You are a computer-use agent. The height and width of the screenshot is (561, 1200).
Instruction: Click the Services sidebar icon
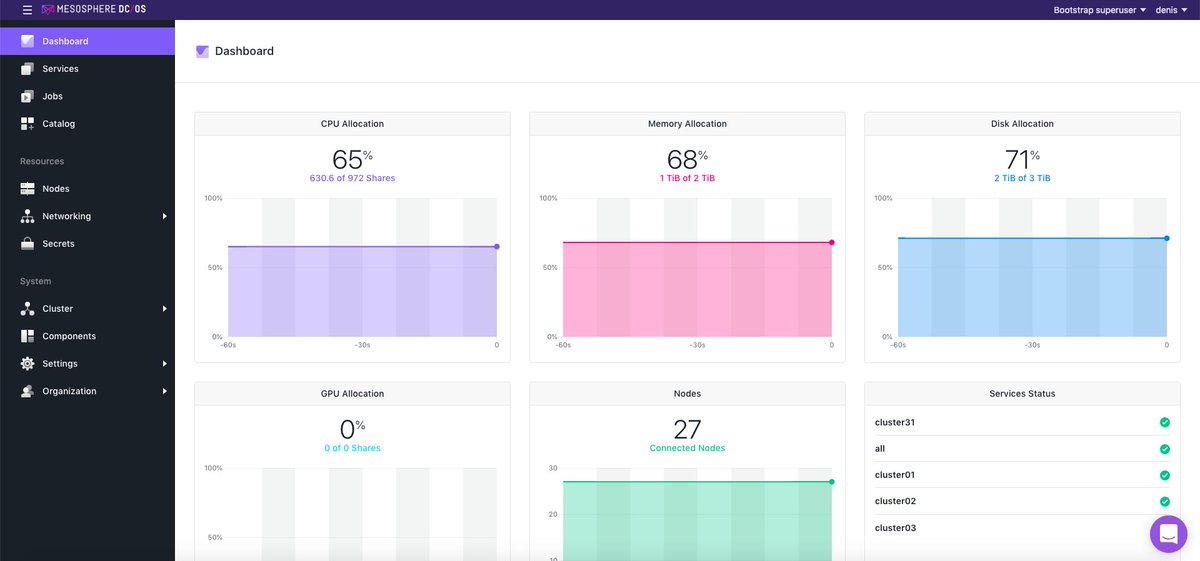(x=27, y=69)
